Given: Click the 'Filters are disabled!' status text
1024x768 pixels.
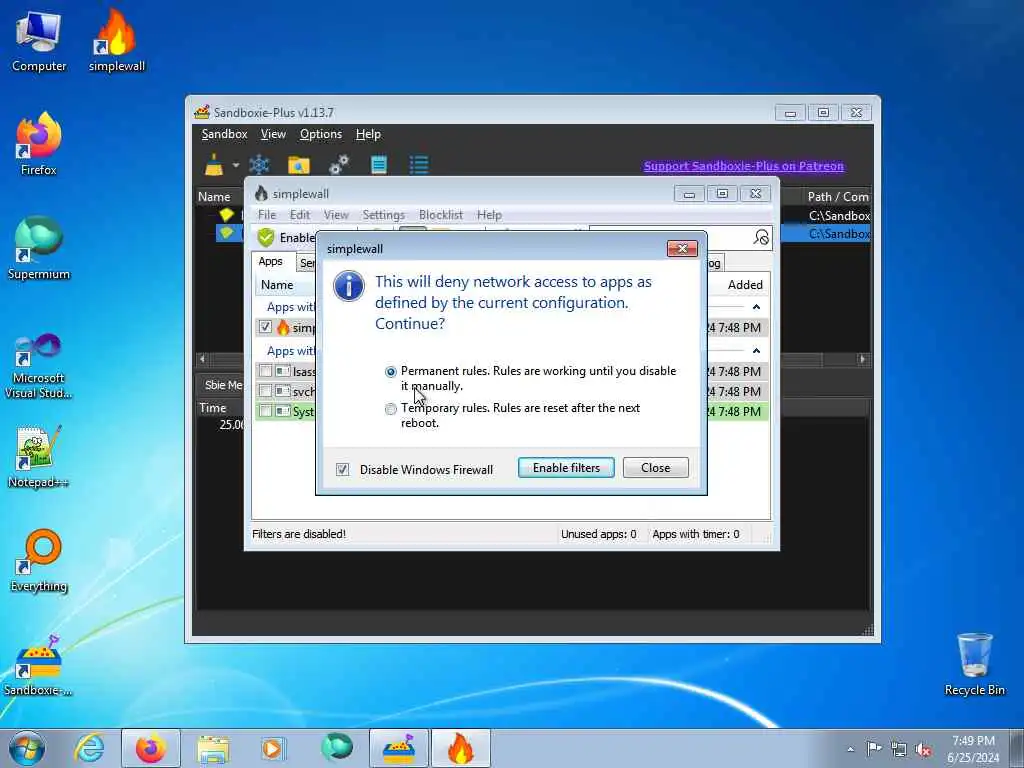Looking at the screenshot, I should (x=299, y=534).
